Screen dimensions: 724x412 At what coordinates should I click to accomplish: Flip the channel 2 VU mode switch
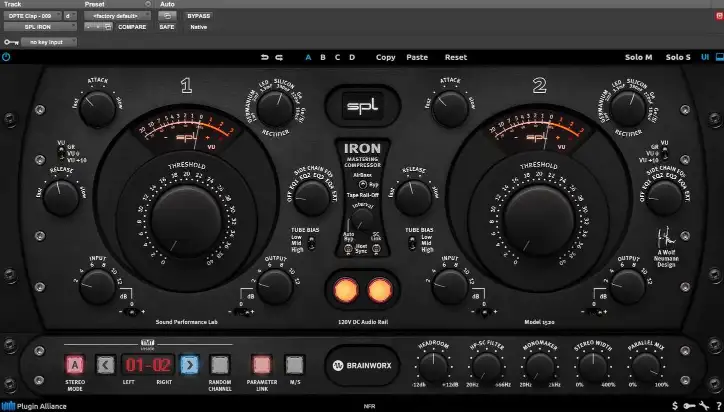664,152
